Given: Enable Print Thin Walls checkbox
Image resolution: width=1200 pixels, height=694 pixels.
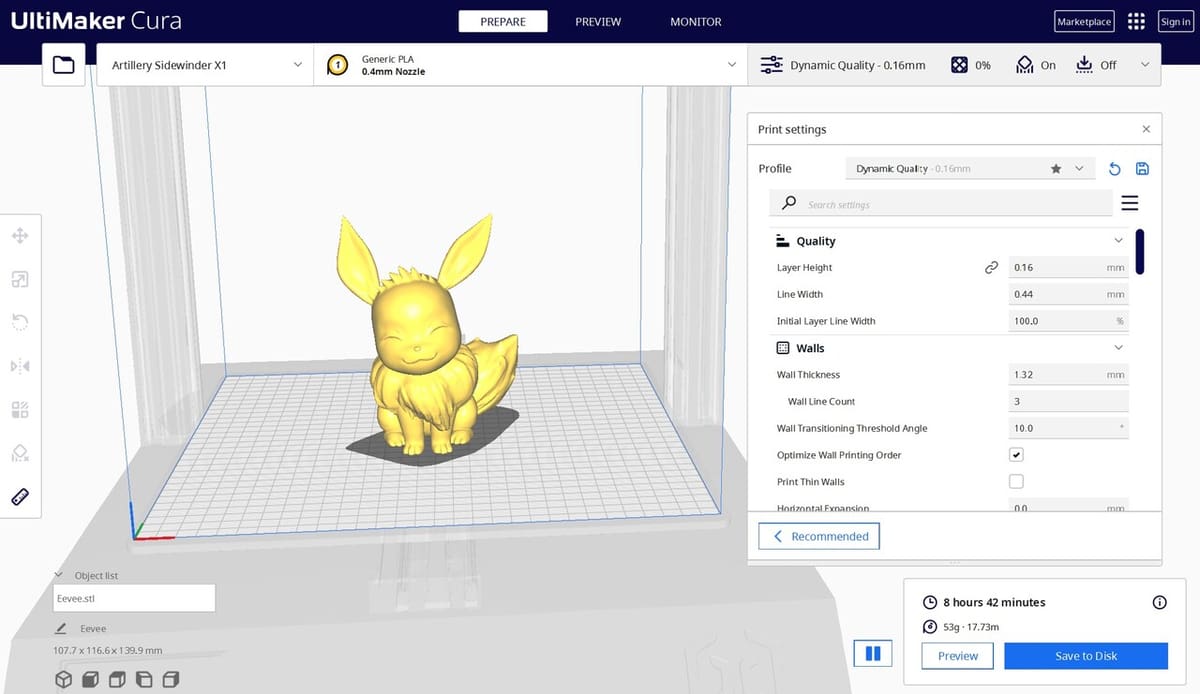Looking at the screenshot, I should point(1016,481).
